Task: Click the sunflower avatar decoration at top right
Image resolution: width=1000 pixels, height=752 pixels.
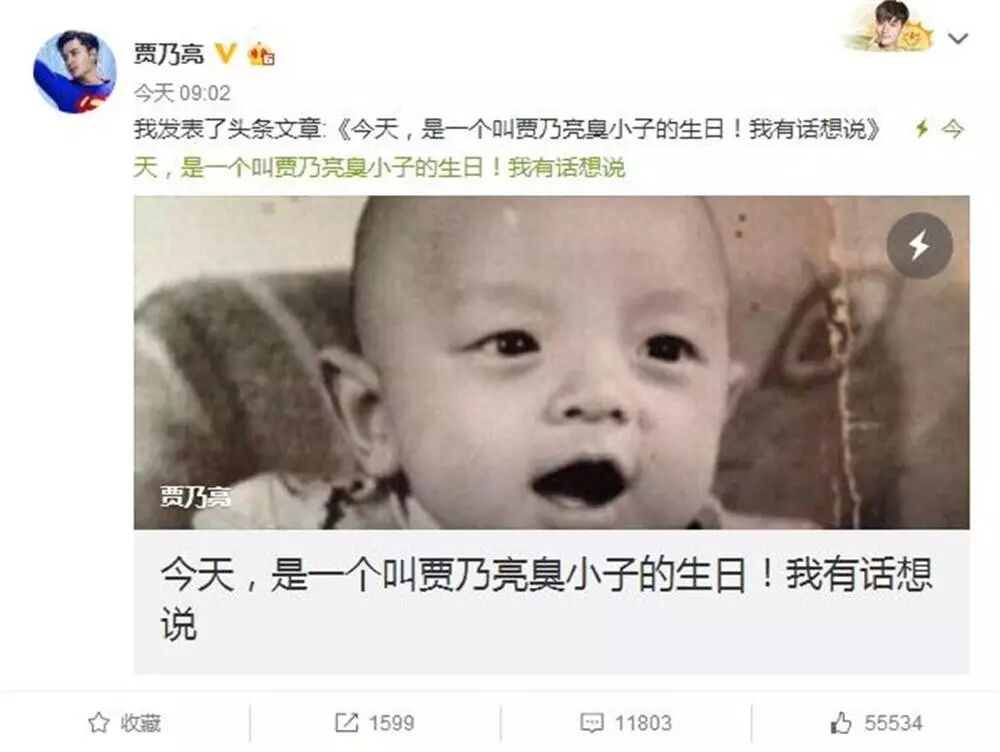Action: click(x=890, y=27)
